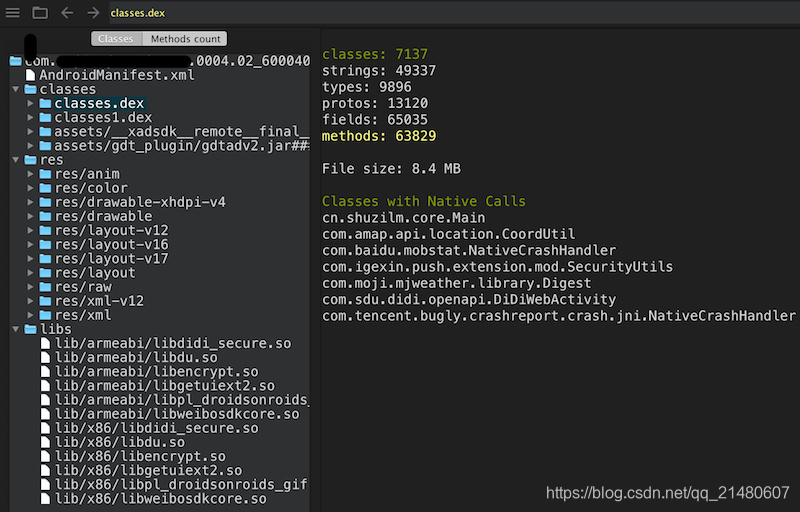Expand the assets/__xadsdk__remote__final node arrow

31,132
